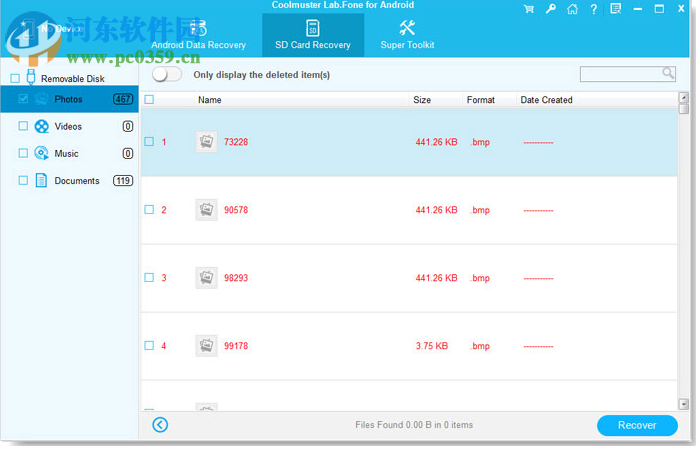The width and height of the screenshot is (697, 450).
Task: Click file name 98293
Action: [x=236, y=278]
